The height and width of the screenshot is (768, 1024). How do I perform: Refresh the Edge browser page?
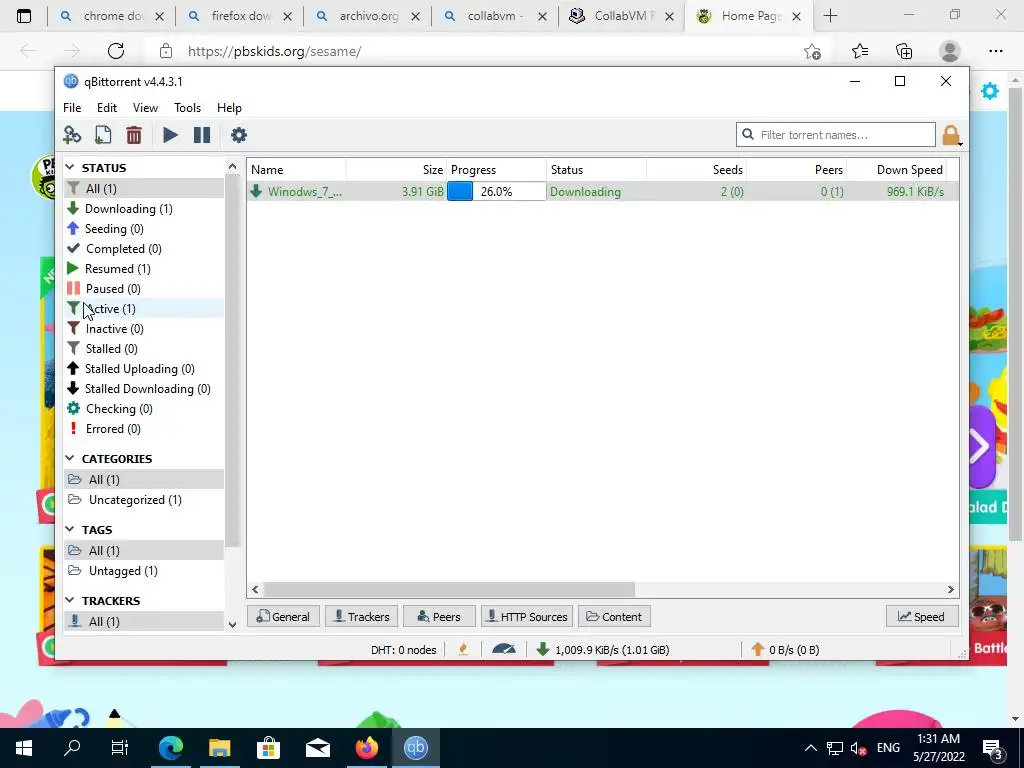(x=116, y=51)
